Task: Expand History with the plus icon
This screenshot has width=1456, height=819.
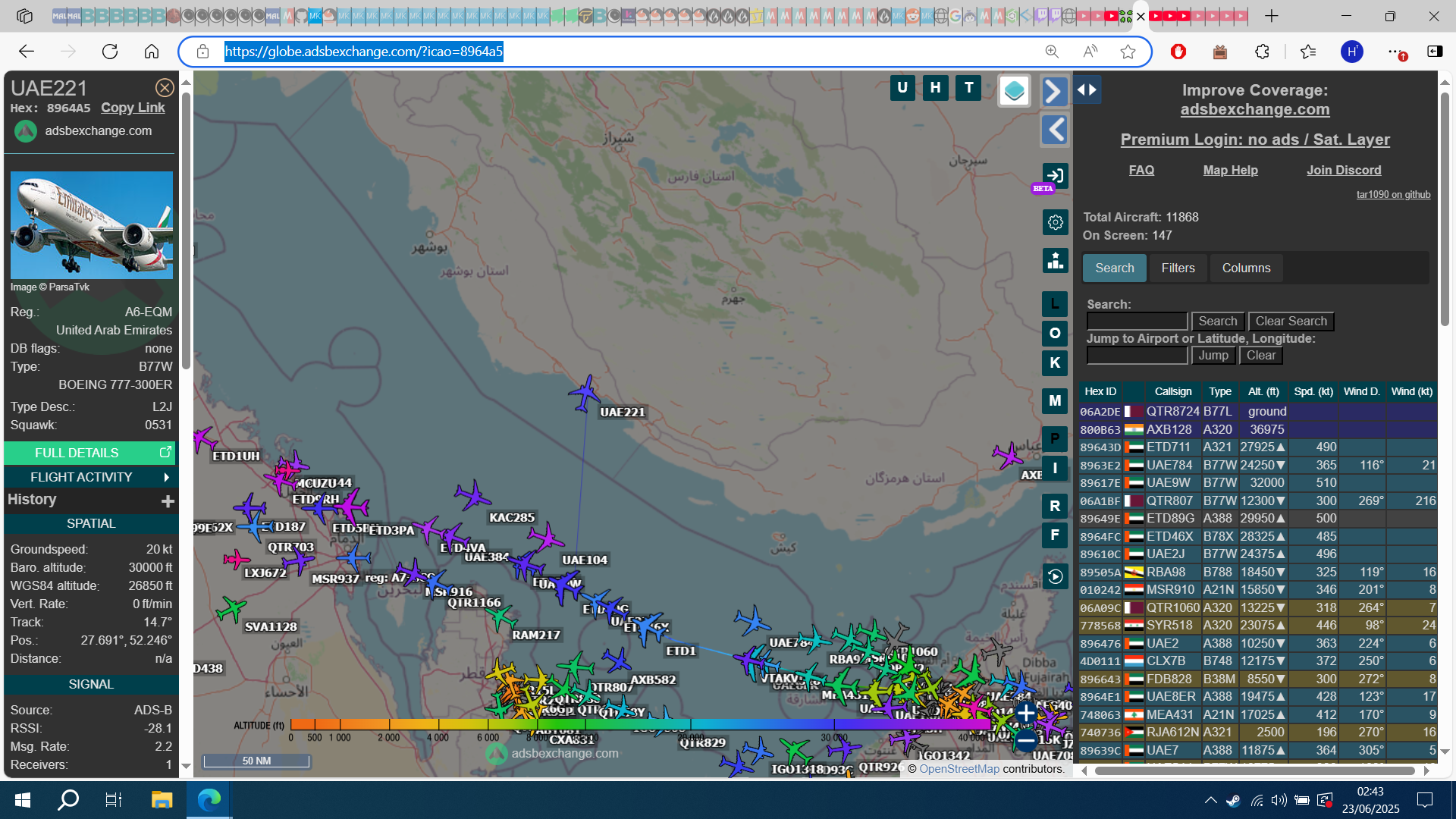Action: coord(168,500)
